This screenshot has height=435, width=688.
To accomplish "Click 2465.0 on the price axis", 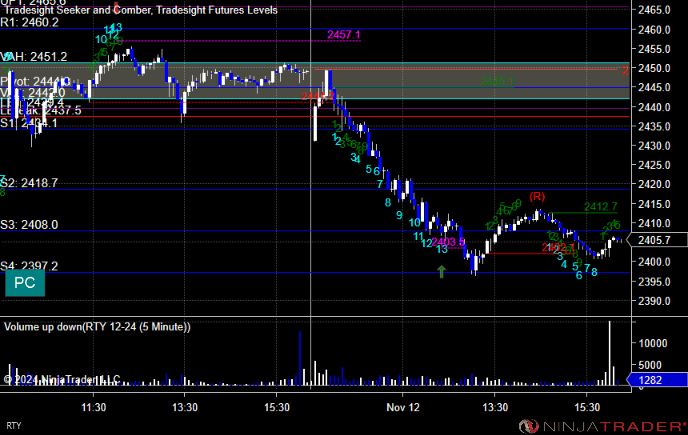I will click(x=654, y=10).
